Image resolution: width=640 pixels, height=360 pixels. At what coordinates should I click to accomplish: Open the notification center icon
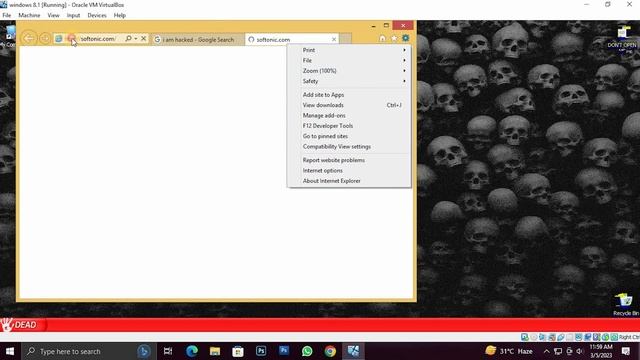626,351
